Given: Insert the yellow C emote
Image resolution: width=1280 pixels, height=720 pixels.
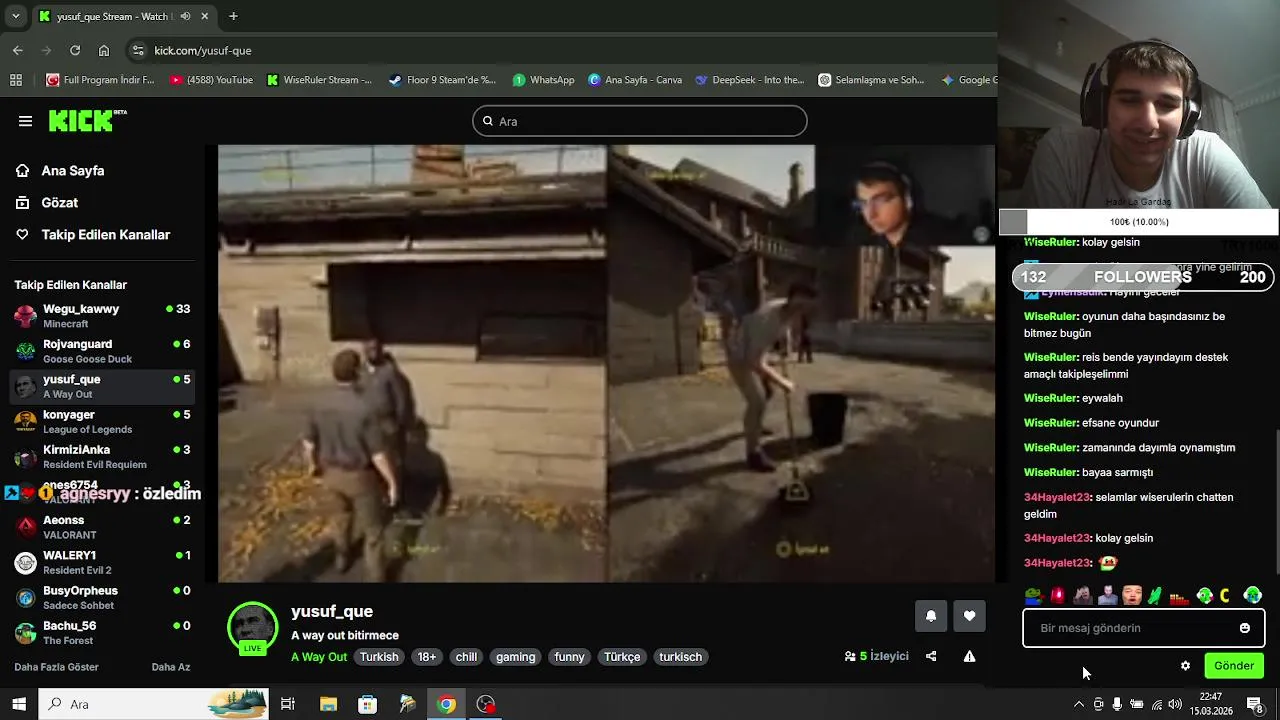Looking at the screenshot, I should click(x=1225, y=596).
